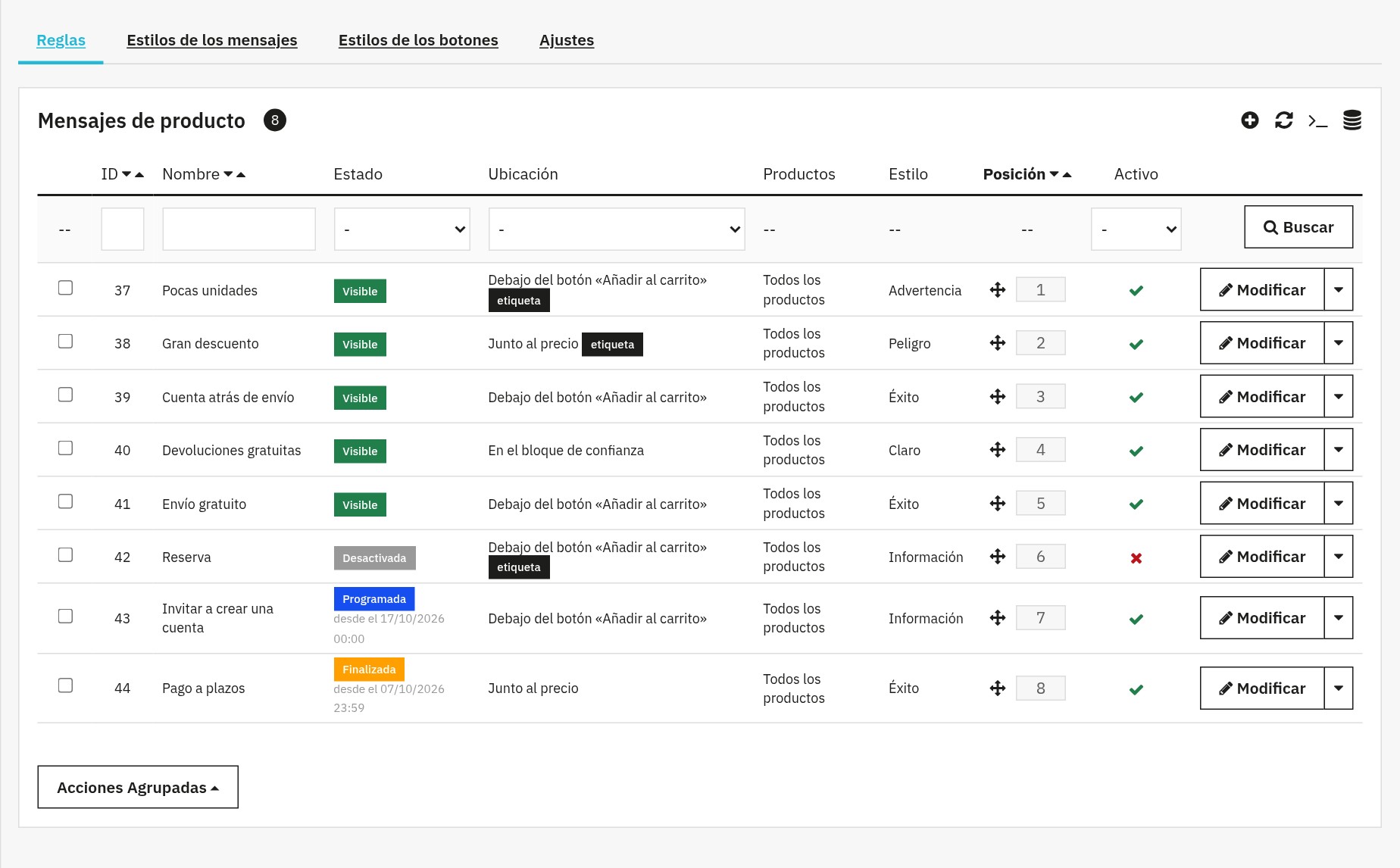Disable active check for Devoluciones gratuitas

tap(1136, 451)
